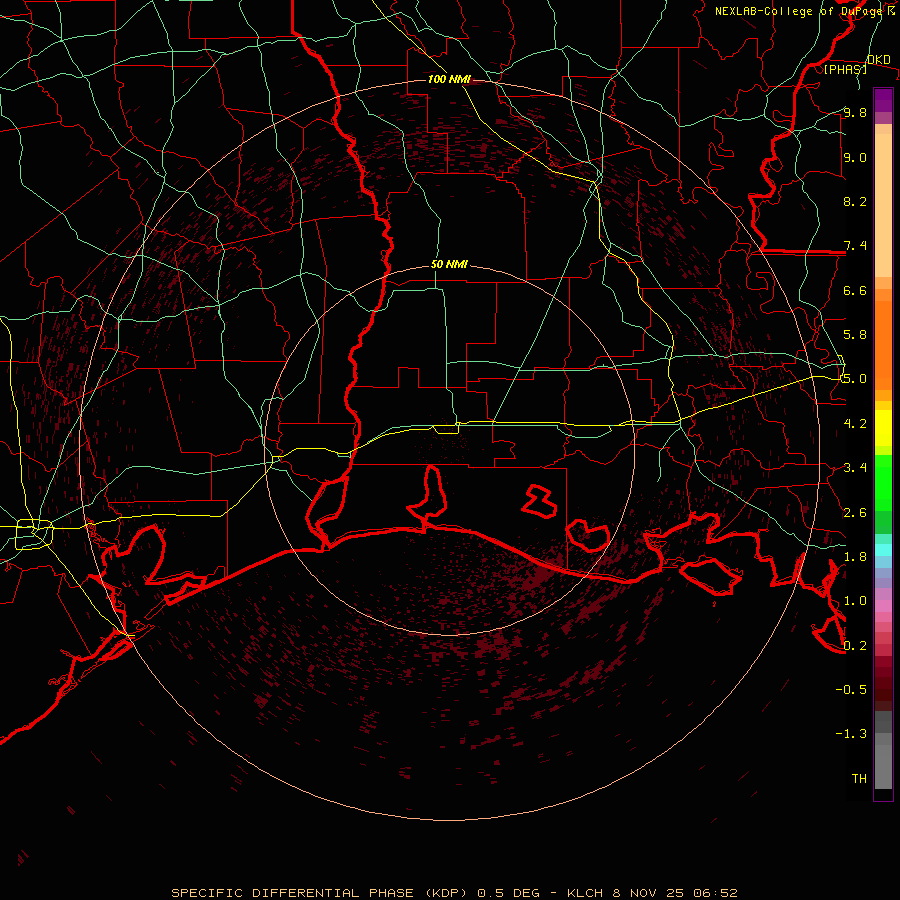Click the "1.0" value on the scale
This screenshot has height=900, width=900.
point(855,601)
